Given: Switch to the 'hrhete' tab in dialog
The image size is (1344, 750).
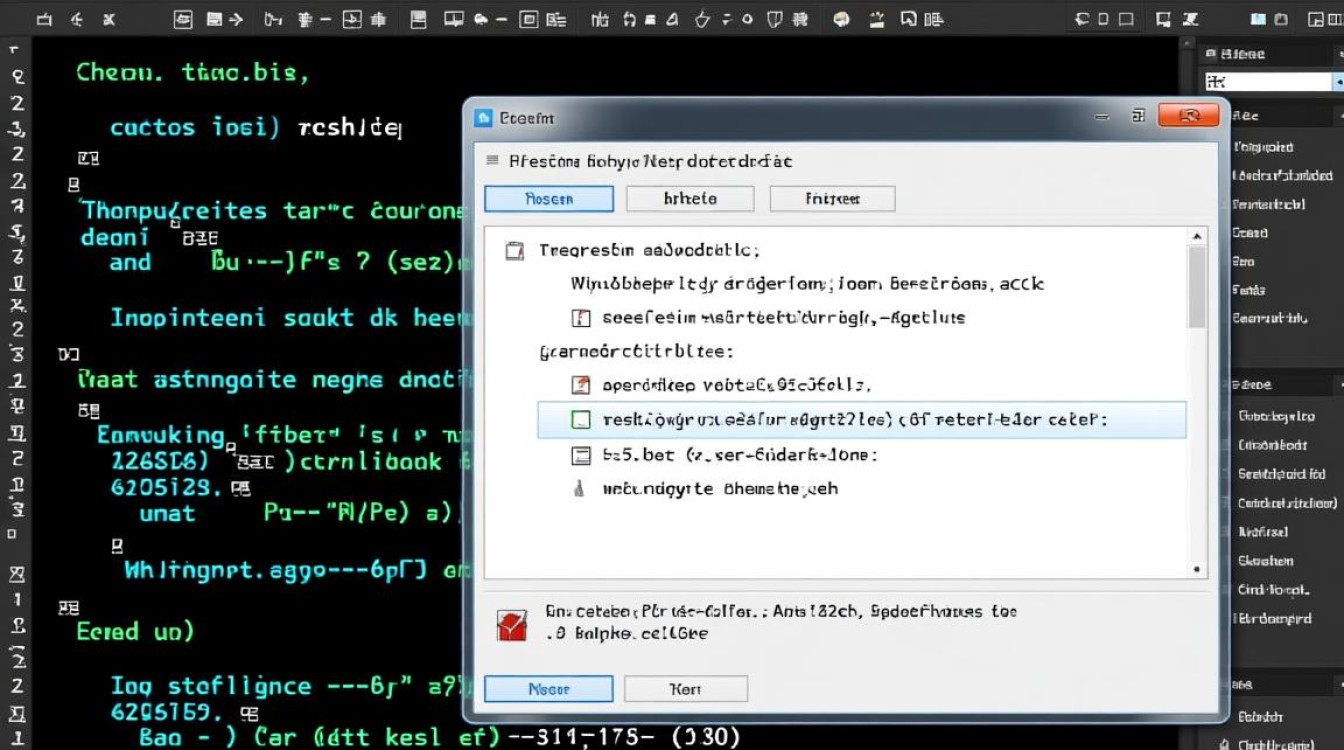Looking at the screenshot, I should point(690,199).
